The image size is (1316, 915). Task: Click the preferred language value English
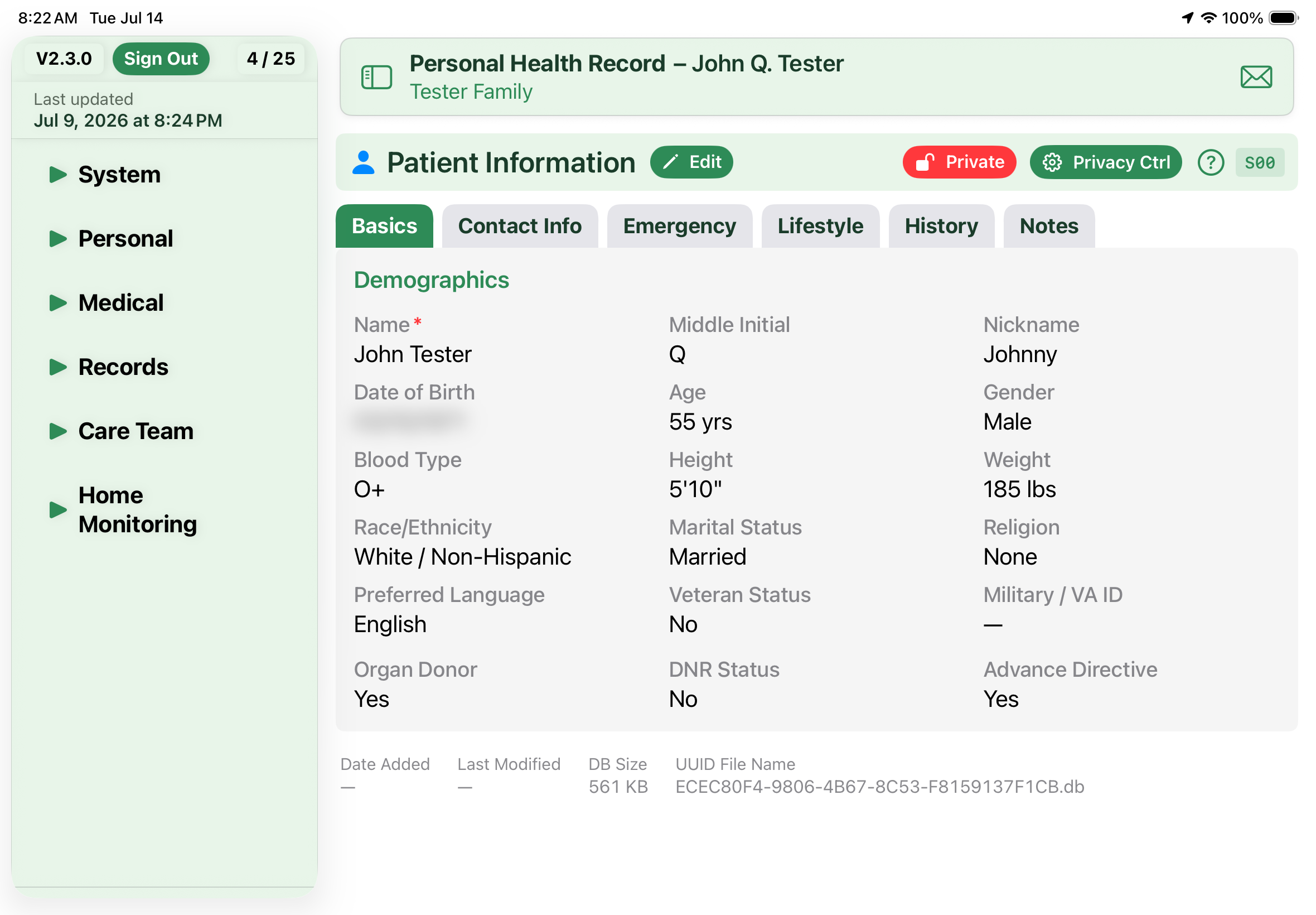pyautogui.click(x=390, y=624)
